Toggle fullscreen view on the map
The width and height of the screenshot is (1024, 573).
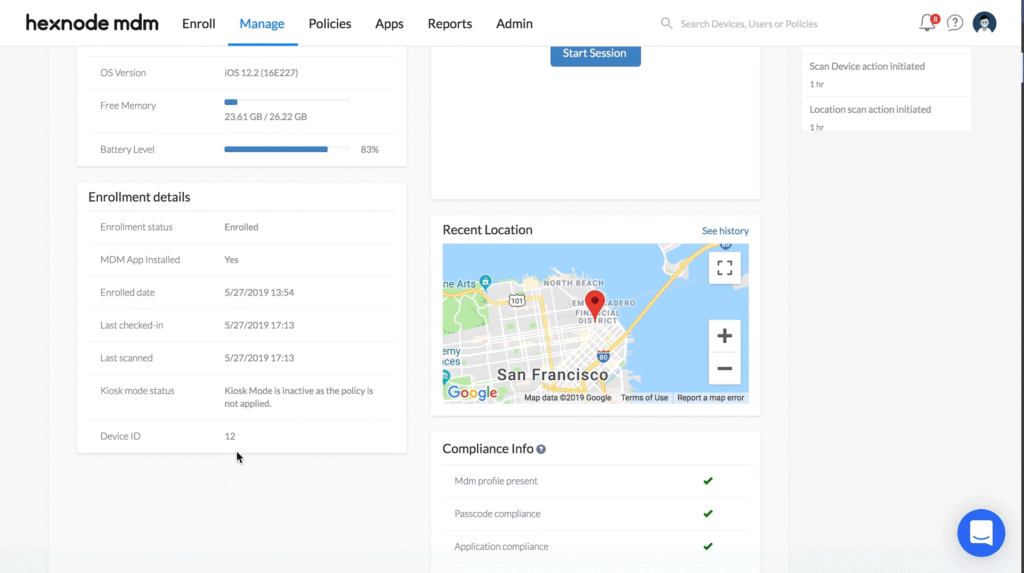(x=725, y=268)
